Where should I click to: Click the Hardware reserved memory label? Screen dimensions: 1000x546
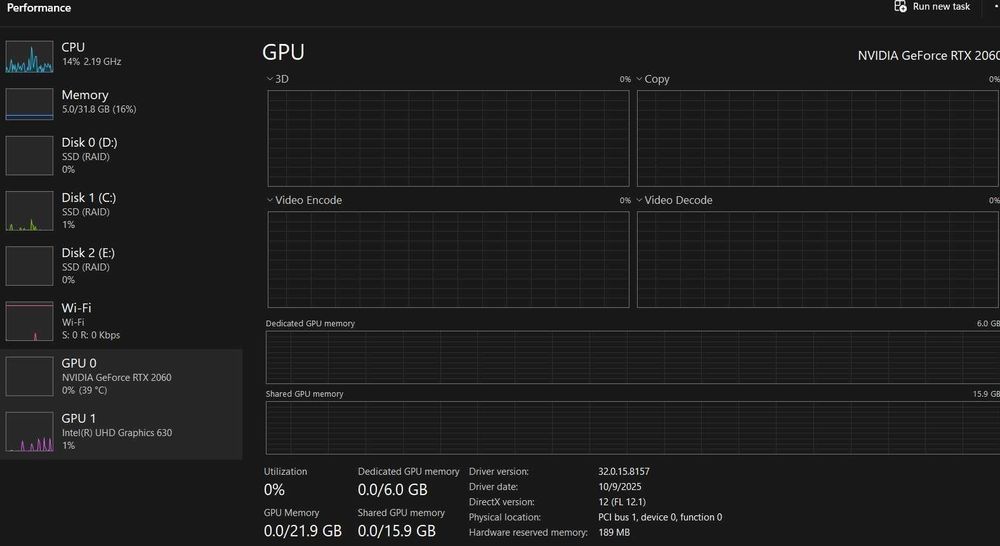[528, 533]
